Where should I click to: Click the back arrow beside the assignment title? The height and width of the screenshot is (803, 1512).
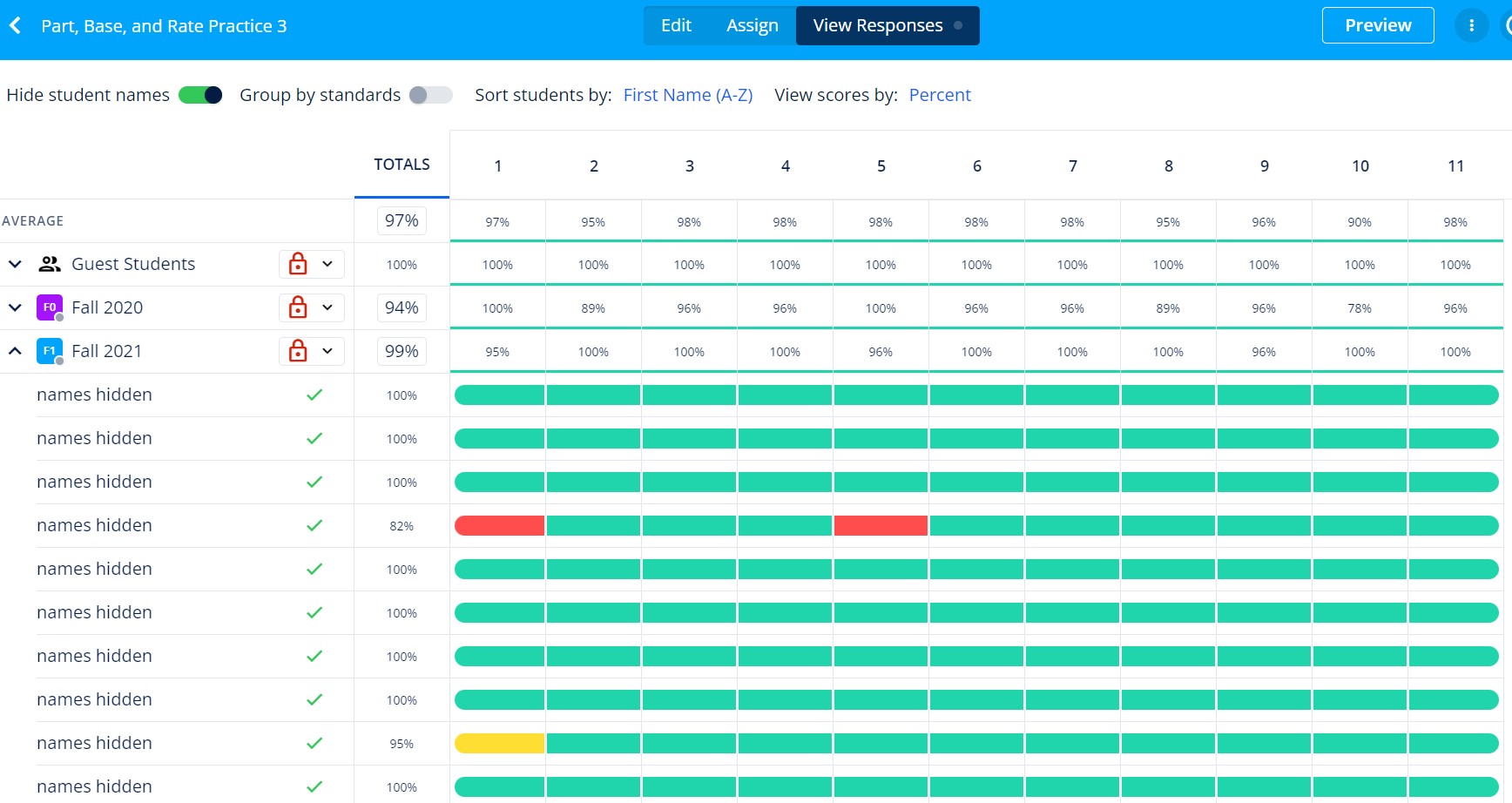pyautogui.click(x=16, y=26)
